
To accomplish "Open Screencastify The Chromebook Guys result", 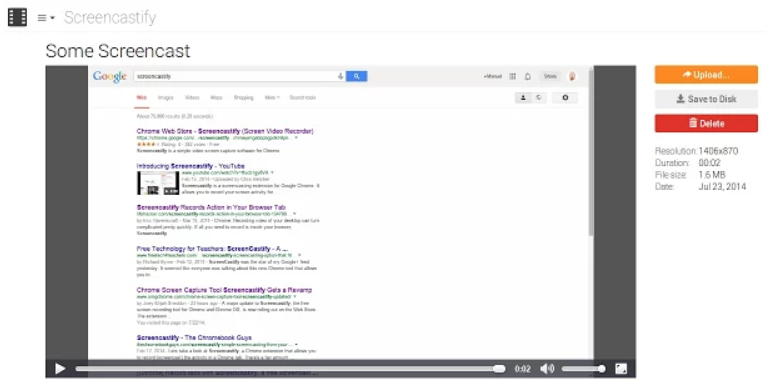I will pyautogui.click(x=194, y=338).
